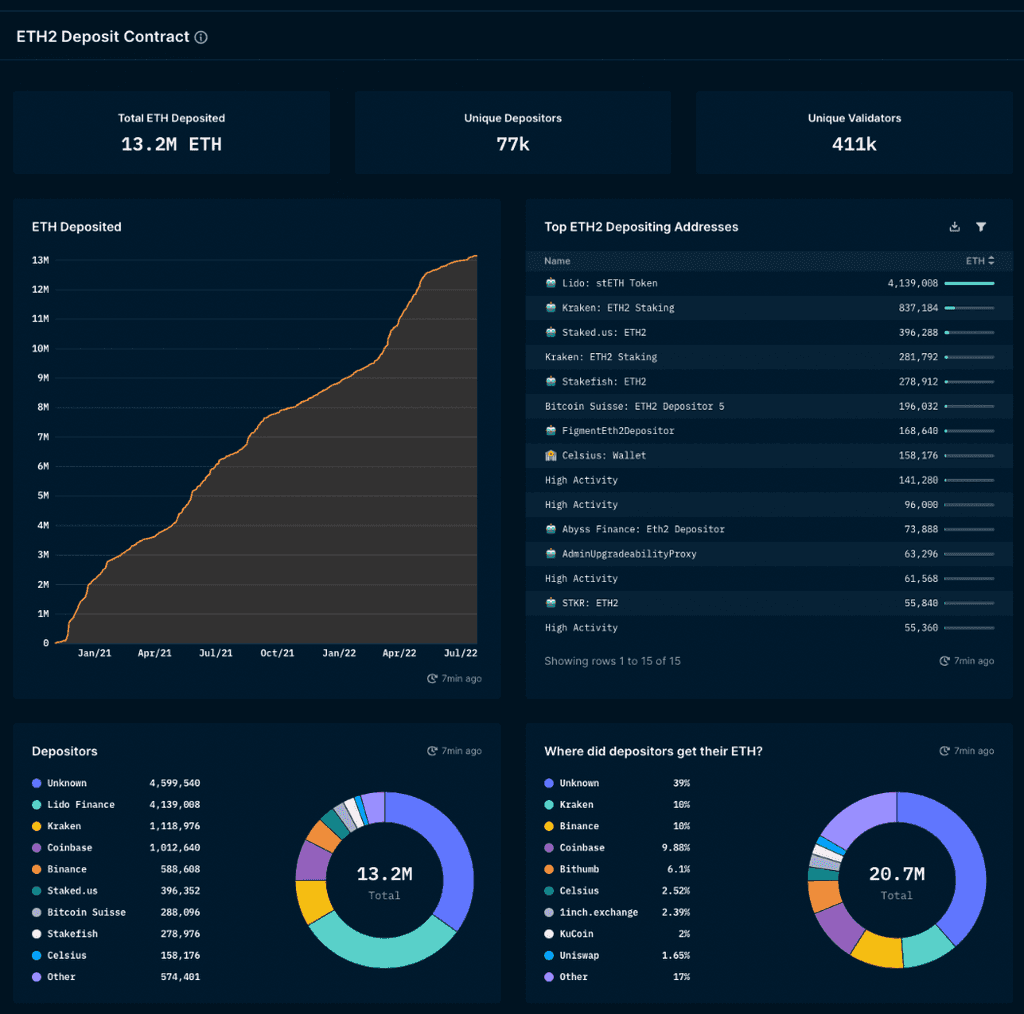Viewport: 1024px width, 1014px height.
Task: Select the Stakefish legend swatch
Action: pos(37,934)
